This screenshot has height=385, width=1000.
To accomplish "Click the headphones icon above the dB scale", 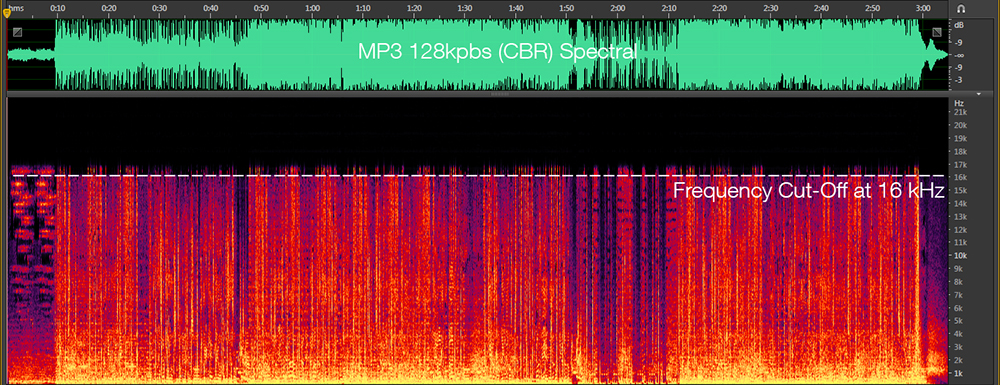I will point(961,8).
